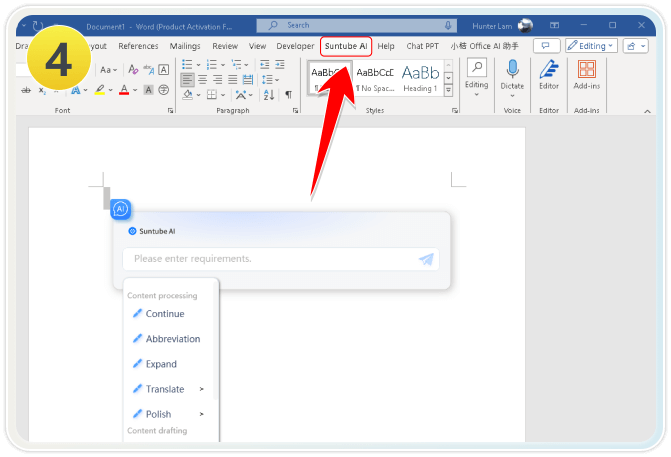This screenshot has width=671, height=457.
Task: Click the Asian Layout icon
Action: [240, 95]
